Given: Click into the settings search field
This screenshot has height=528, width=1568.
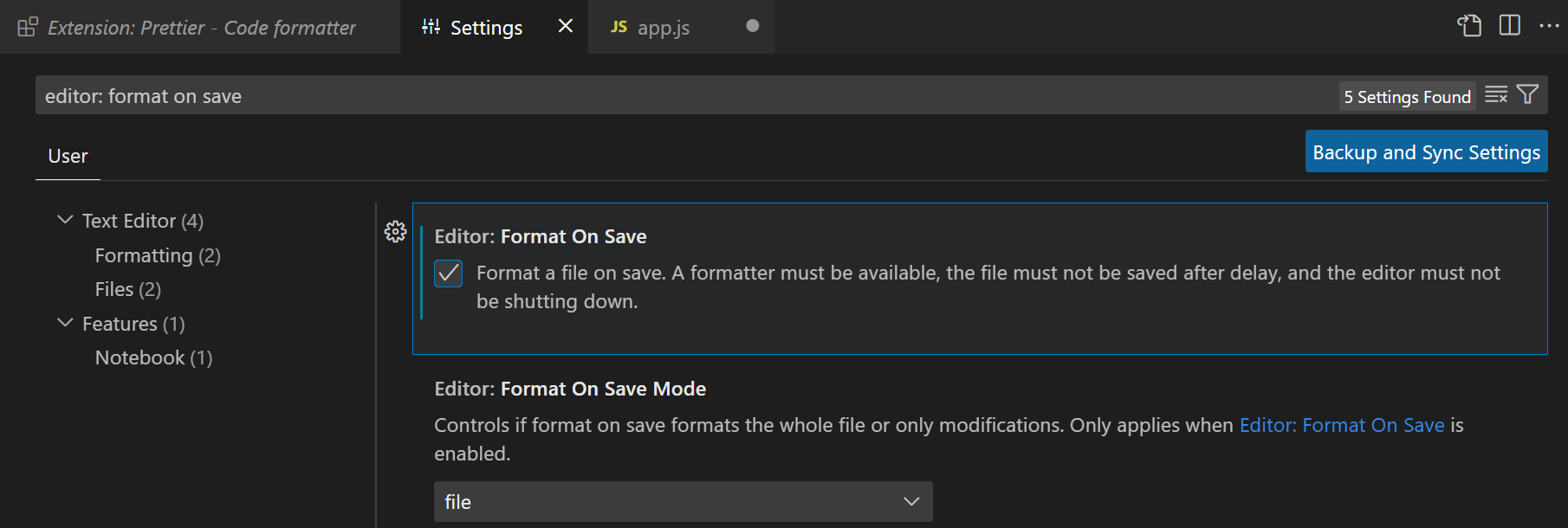Looking at the screenshot, I should pos(676,96).
